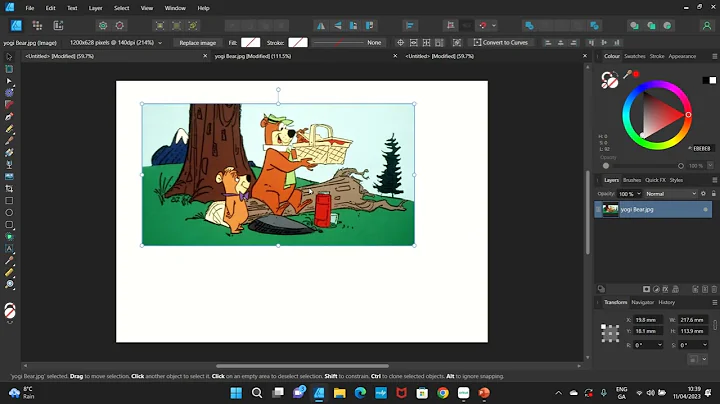Viewport: 720px width, 404px height.
Task: Open the layer FX icon in Layers panel
Action: coord(665,289)
